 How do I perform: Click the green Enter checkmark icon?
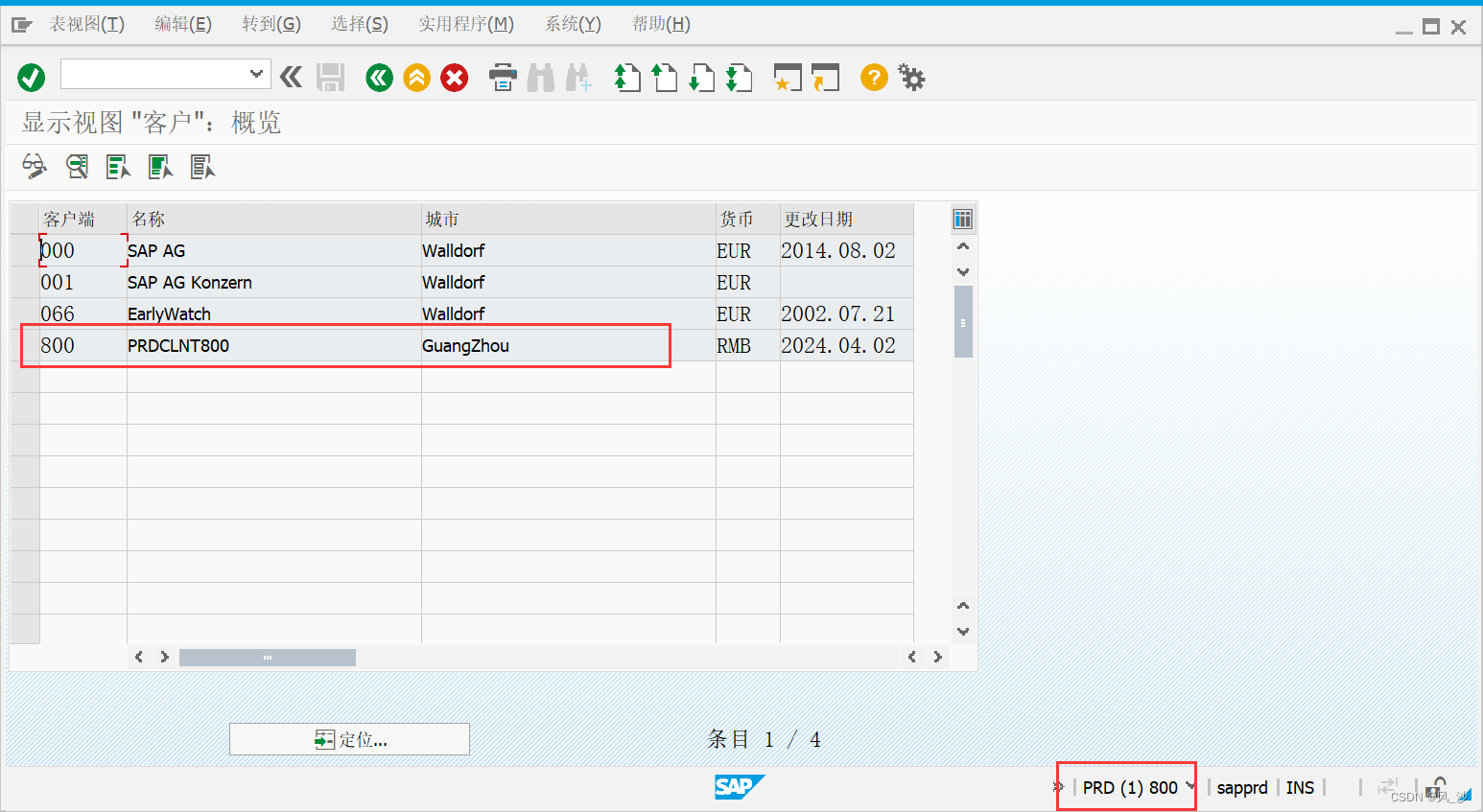[x=32, y=78]
